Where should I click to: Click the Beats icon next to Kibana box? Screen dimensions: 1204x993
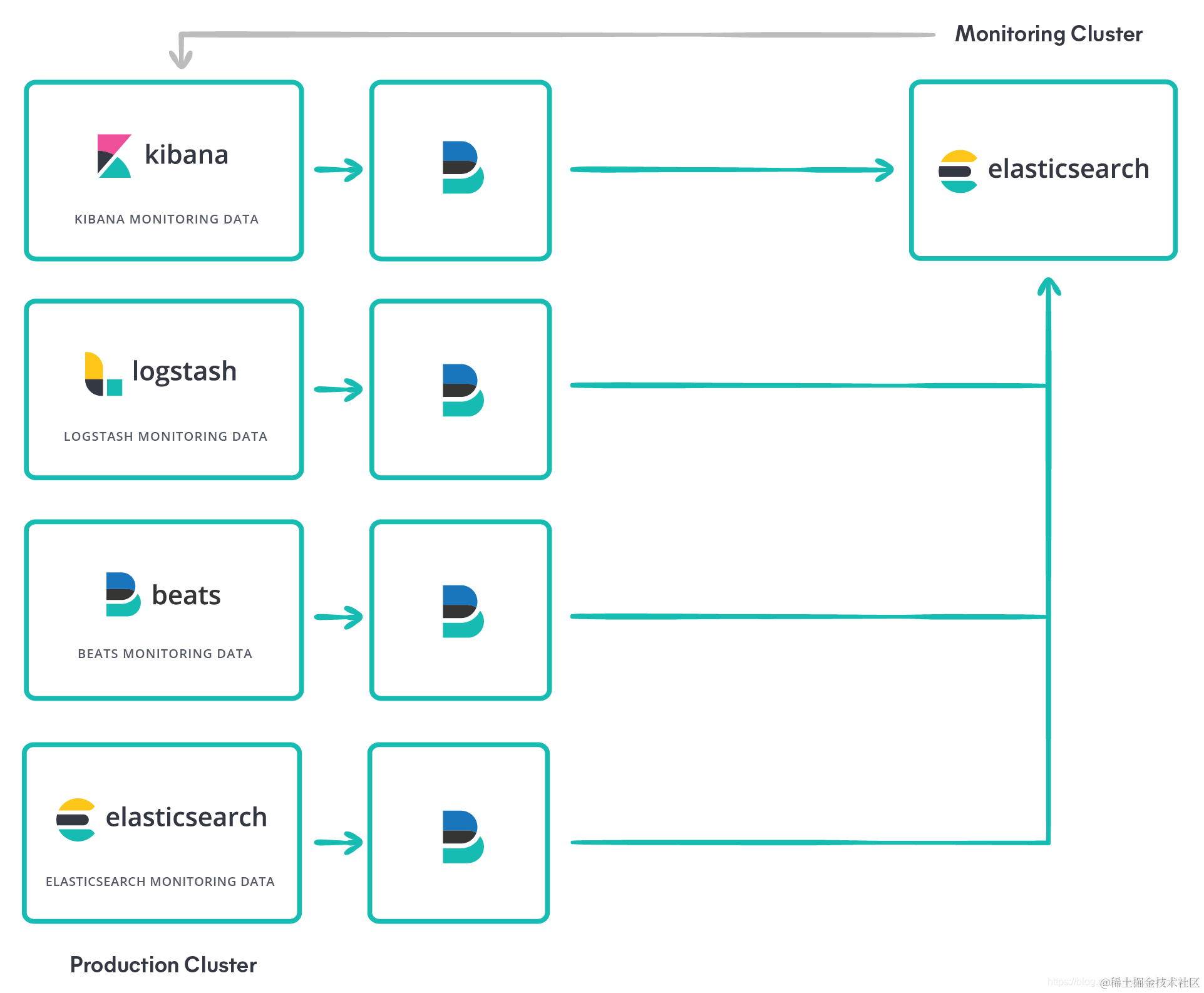coord(463,167)
